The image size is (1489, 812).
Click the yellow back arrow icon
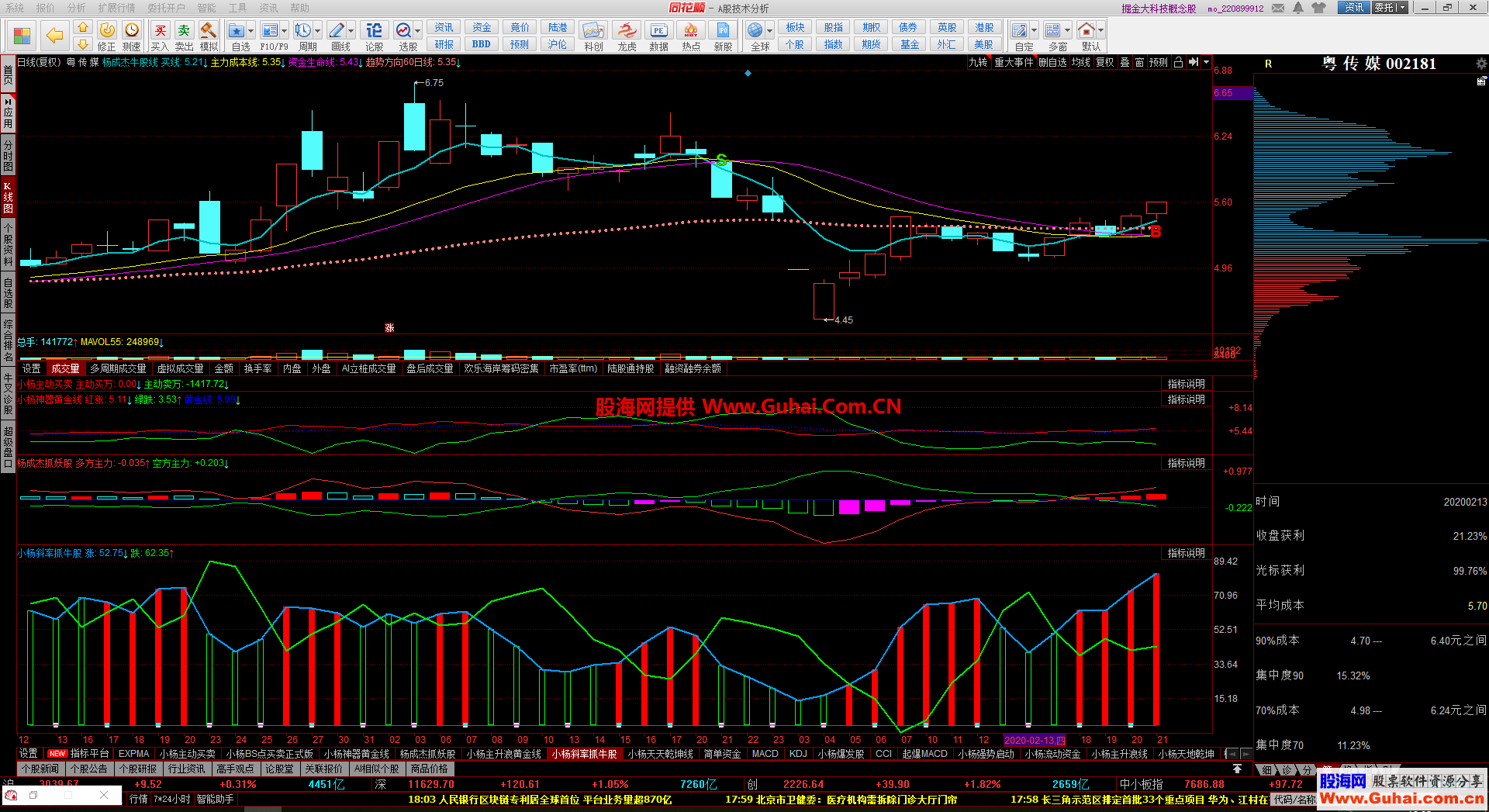54,35
